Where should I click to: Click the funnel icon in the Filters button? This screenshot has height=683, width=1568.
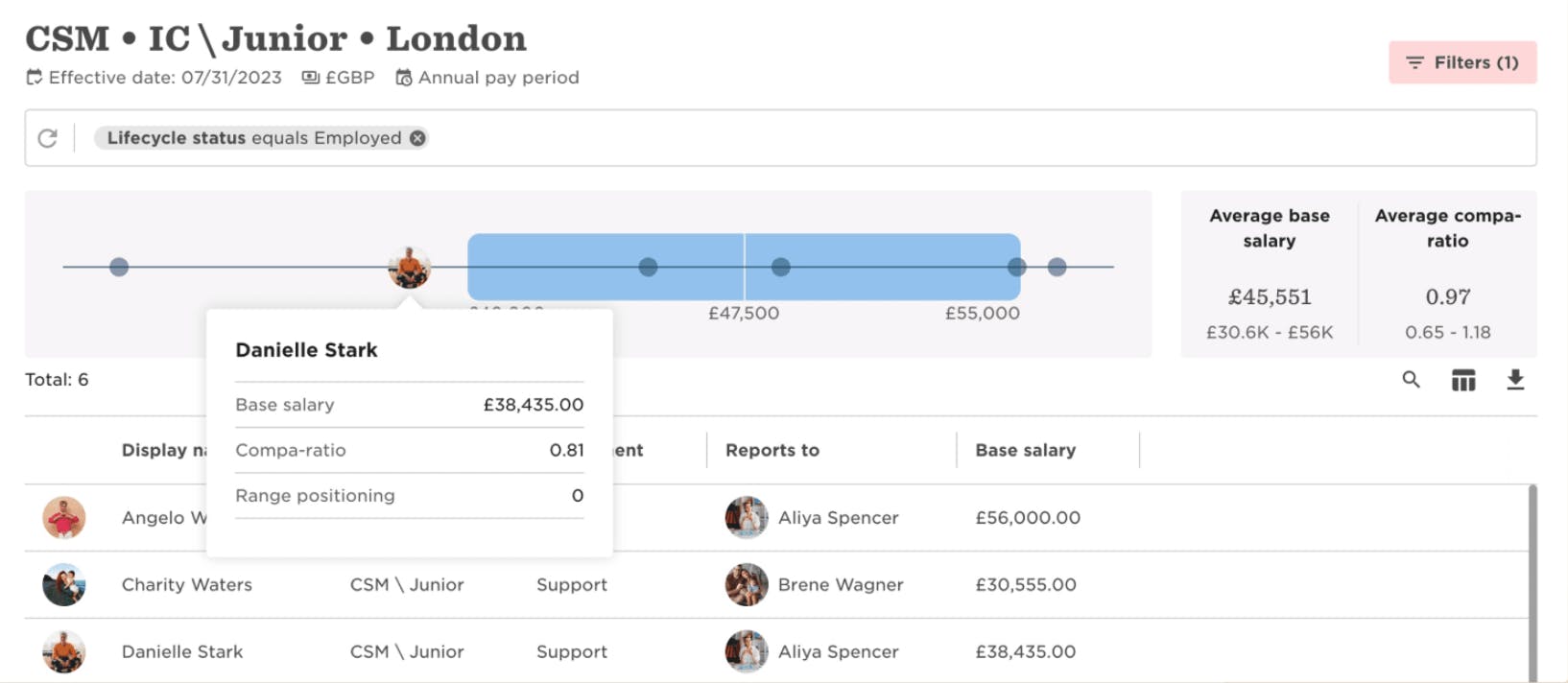click(x=1414, y=61)
